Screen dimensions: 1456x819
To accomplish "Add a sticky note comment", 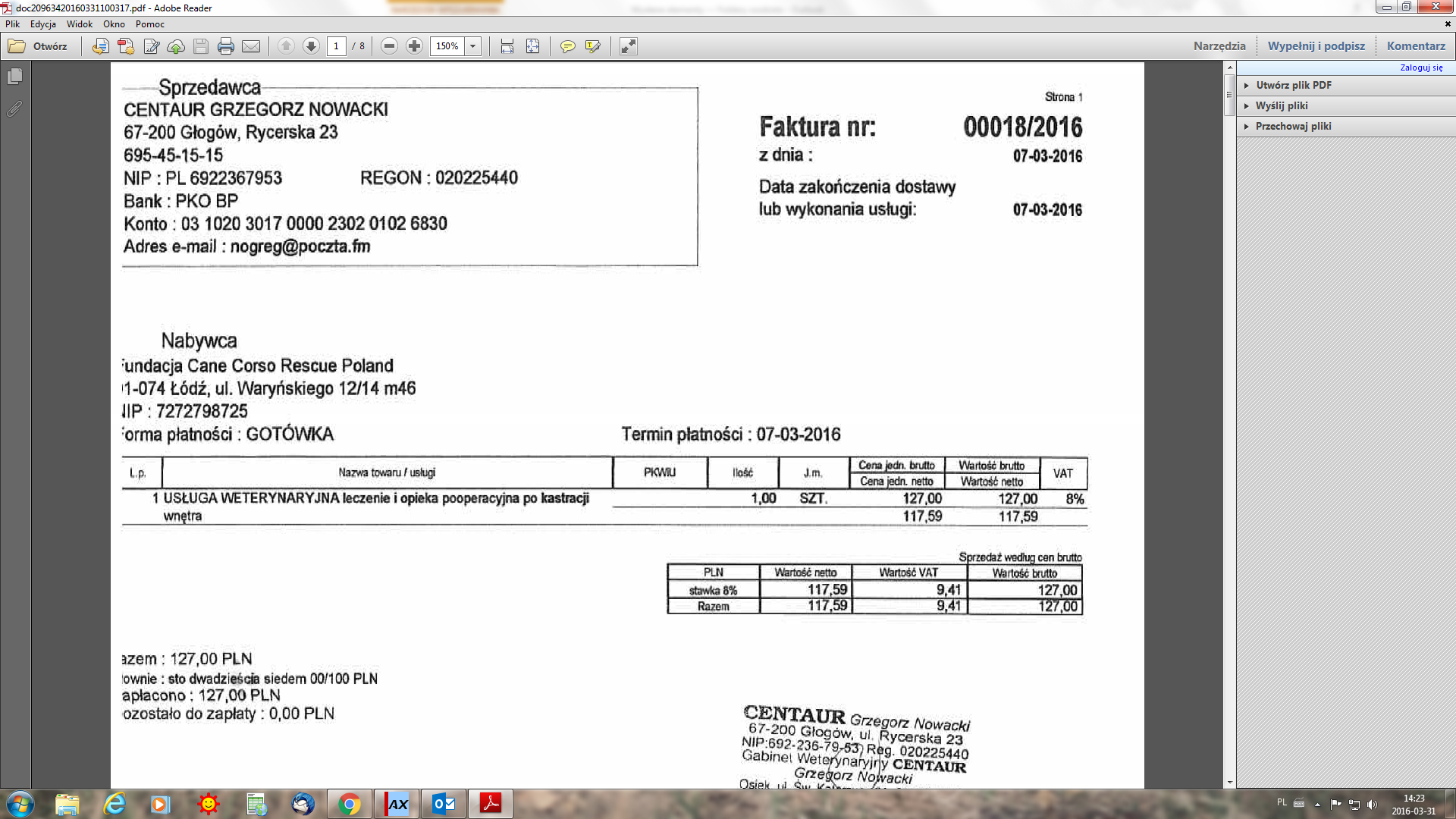I will tap(567, 46).
